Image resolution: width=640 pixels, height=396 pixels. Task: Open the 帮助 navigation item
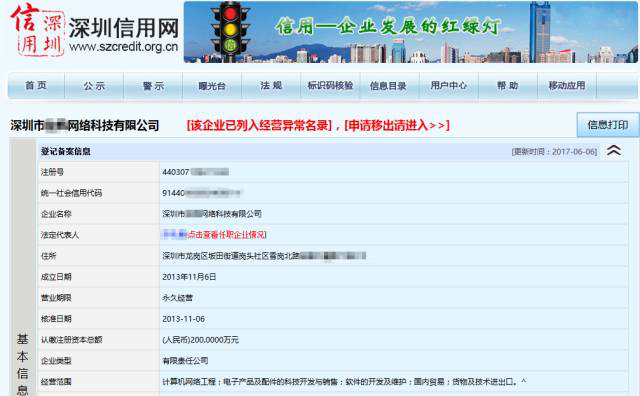click(507, 85)
